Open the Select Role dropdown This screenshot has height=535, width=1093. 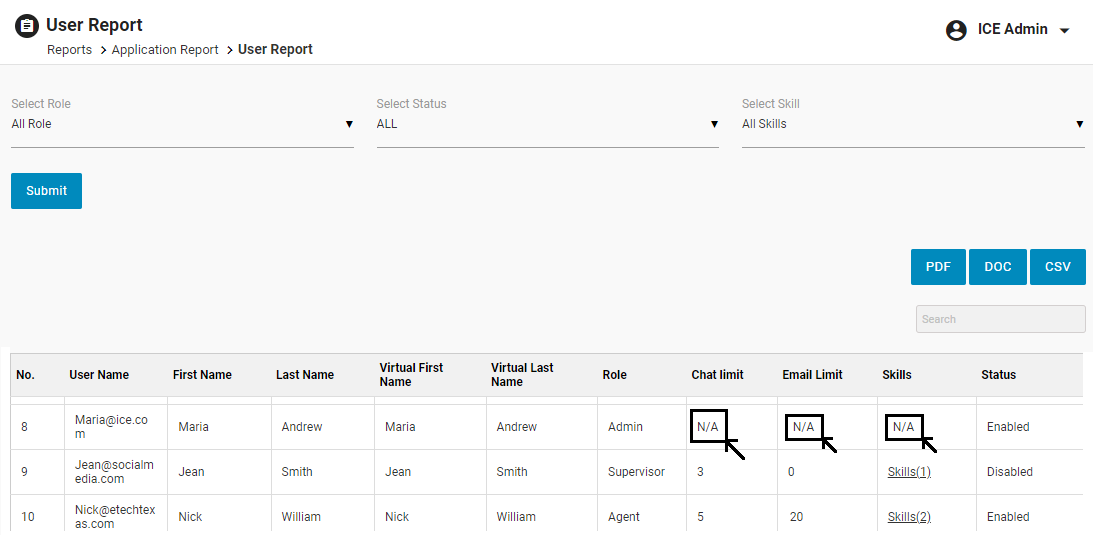[182, 124]
